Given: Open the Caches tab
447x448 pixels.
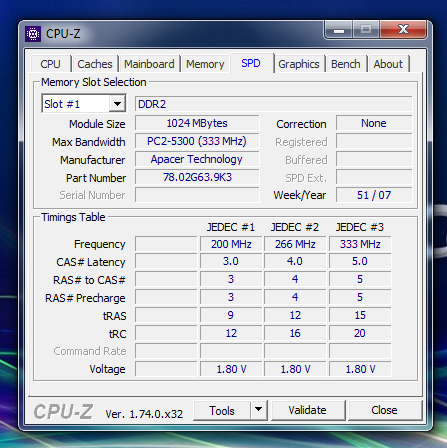Looking at the screenshot, I should 95,64.
